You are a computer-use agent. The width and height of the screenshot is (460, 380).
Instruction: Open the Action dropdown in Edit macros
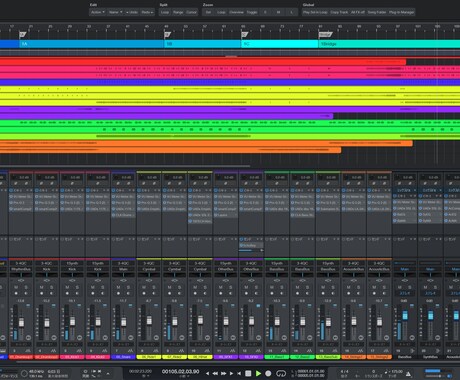tap(98, 12)
